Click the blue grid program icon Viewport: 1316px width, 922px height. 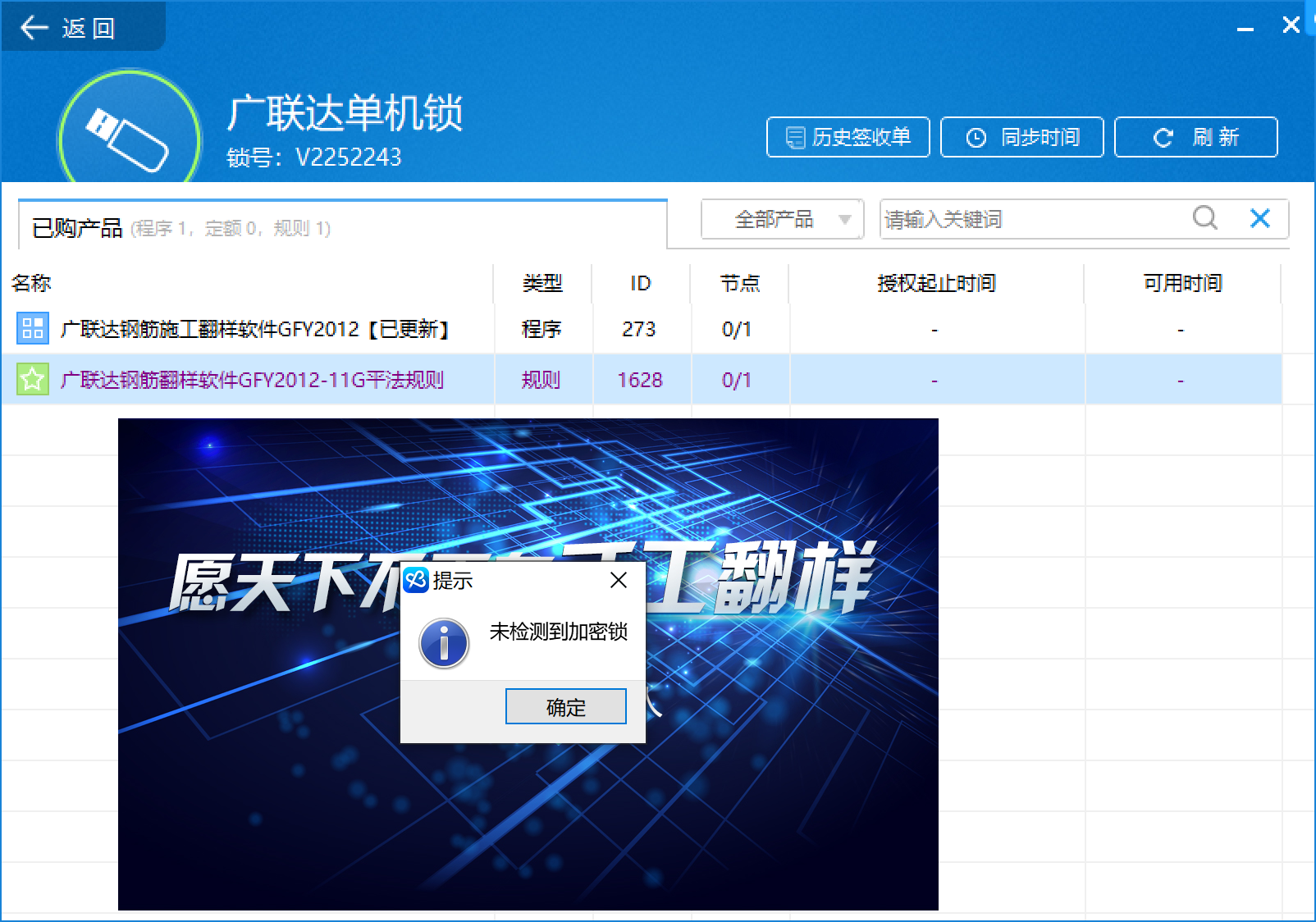(x=33, y=329)
